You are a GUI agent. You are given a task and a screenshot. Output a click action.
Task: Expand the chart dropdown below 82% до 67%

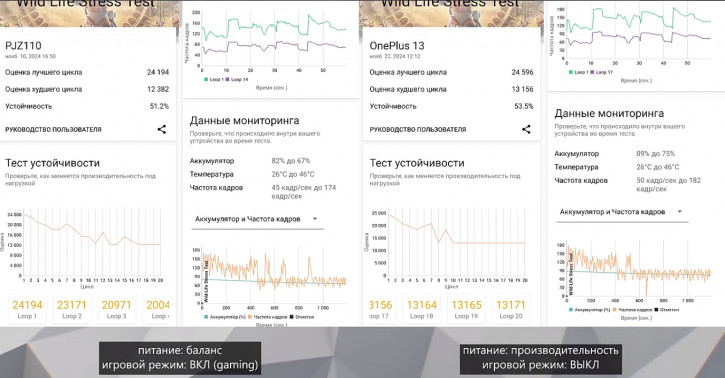[x=258, y=219]
